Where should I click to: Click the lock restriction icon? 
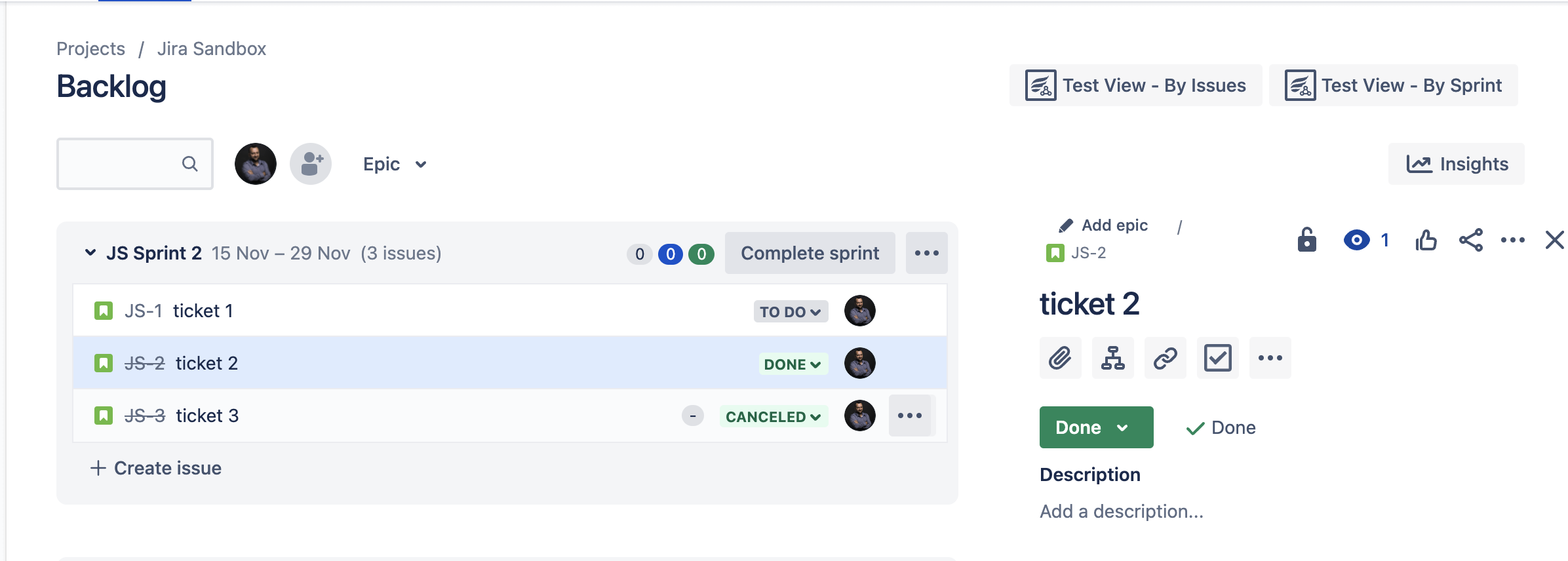pyautogui.click(x=1307, y=240)
